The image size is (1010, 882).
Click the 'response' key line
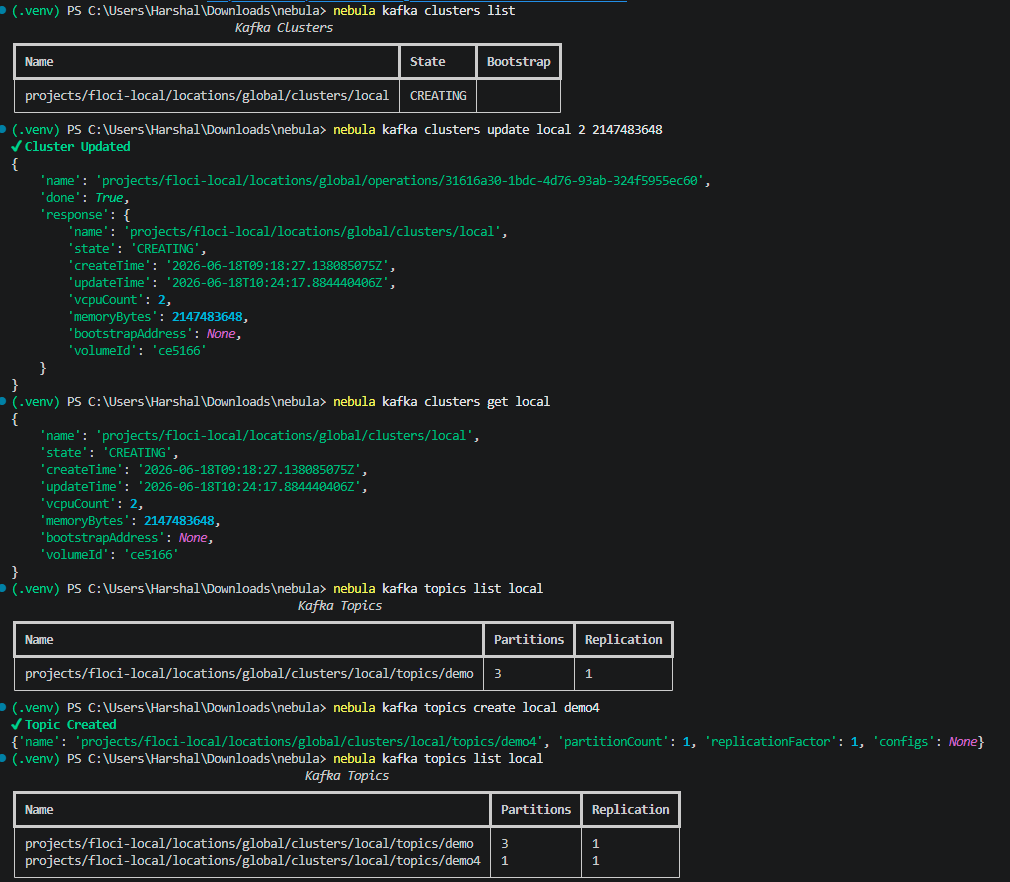pos(85,215)
